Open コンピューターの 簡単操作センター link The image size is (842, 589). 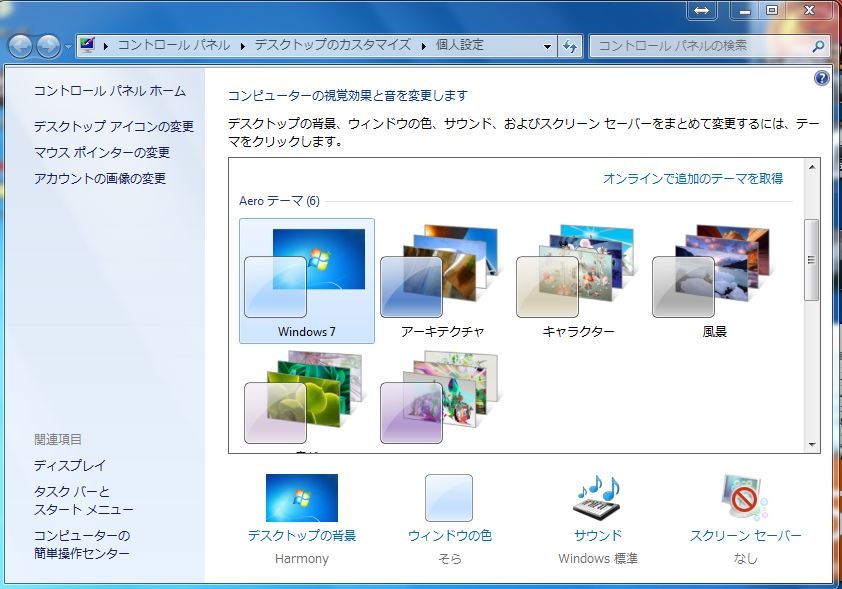(x=82, y=544)
